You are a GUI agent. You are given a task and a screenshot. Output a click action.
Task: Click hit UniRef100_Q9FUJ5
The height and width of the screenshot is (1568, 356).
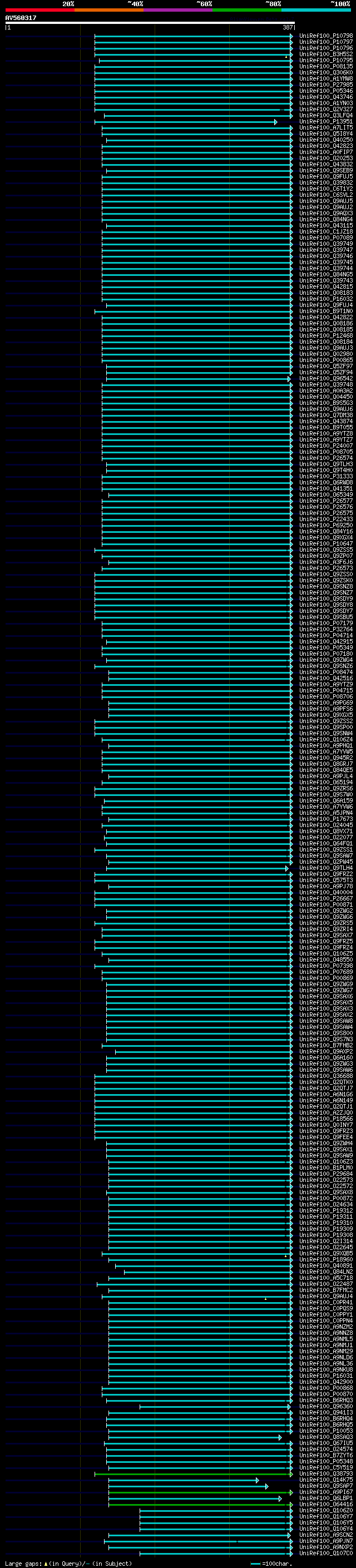click(326, 176)
